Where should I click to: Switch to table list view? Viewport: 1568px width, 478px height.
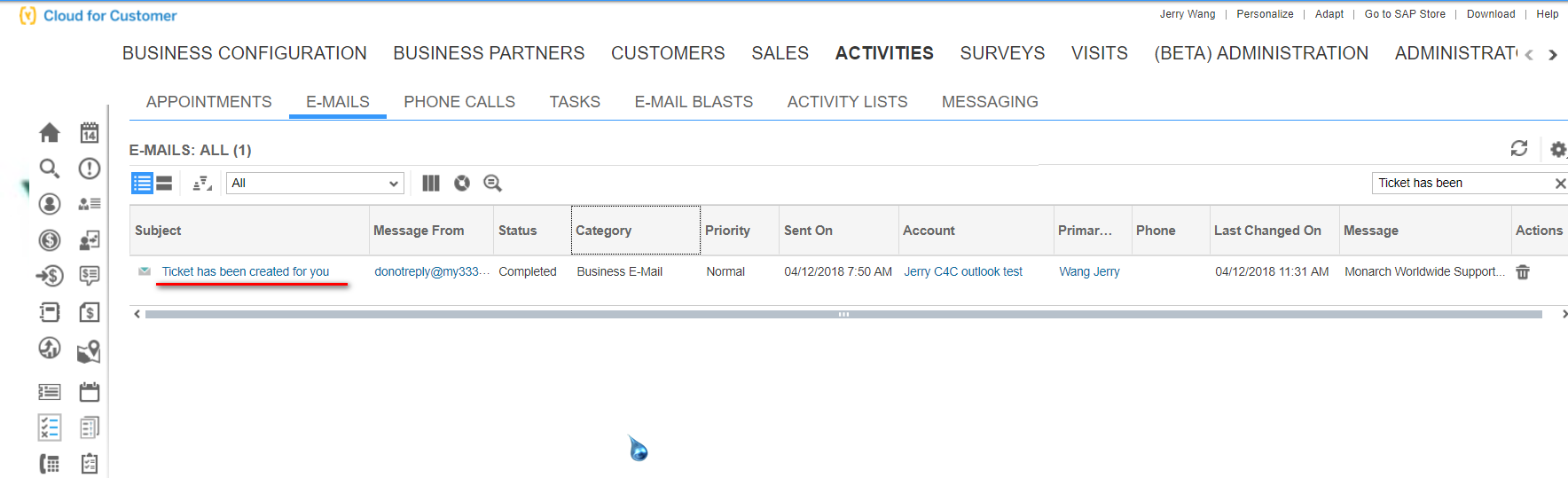(x=142, y=184)
